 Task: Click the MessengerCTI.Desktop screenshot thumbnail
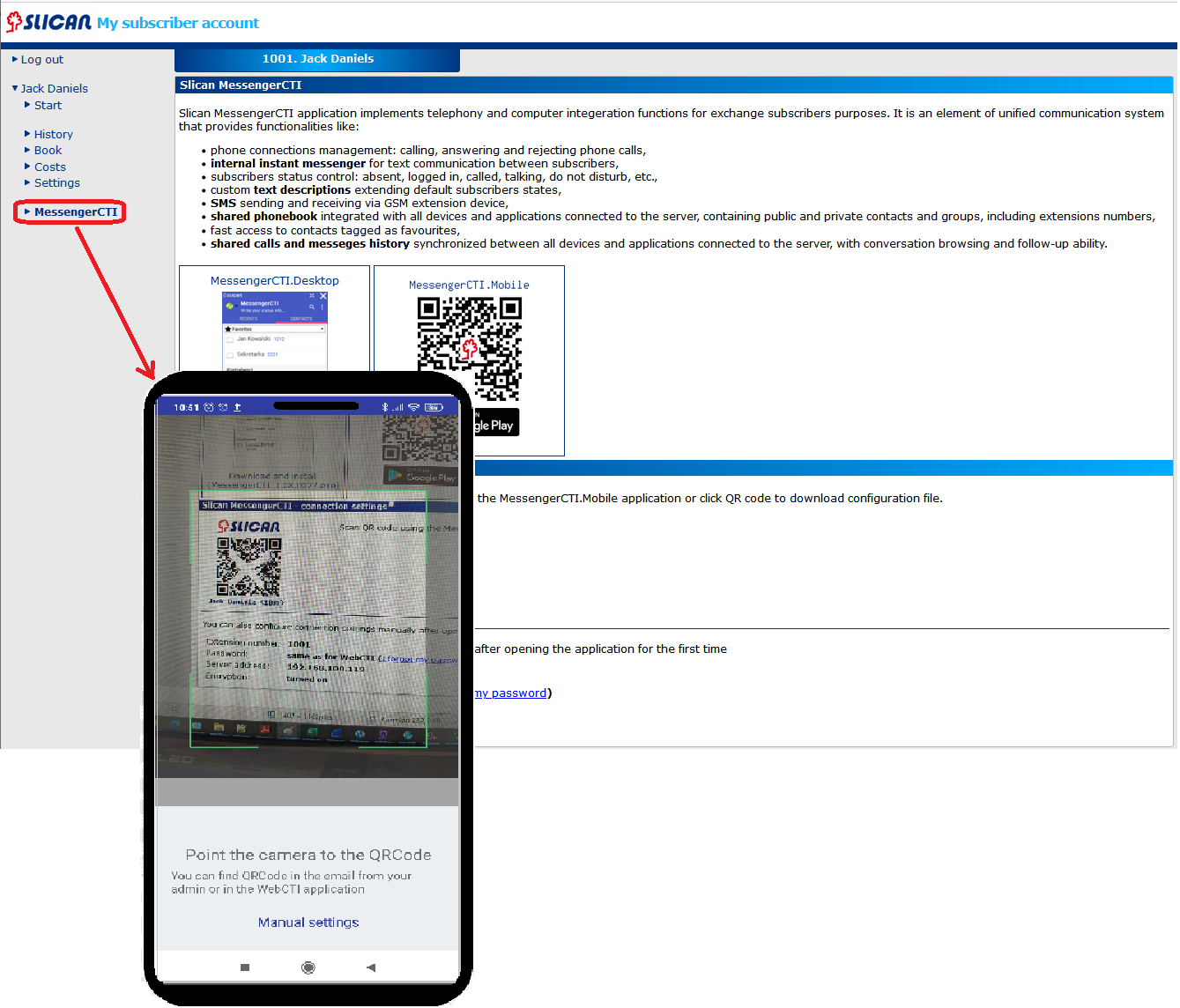coord(274,330)
